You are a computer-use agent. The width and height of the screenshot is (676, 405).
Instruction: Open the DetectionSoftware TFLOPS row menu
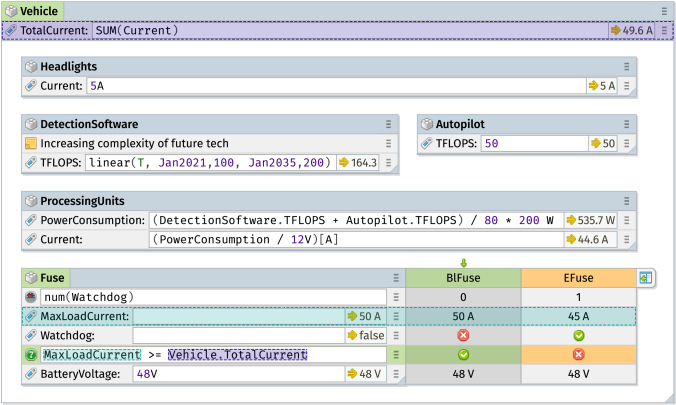(388, 163)
